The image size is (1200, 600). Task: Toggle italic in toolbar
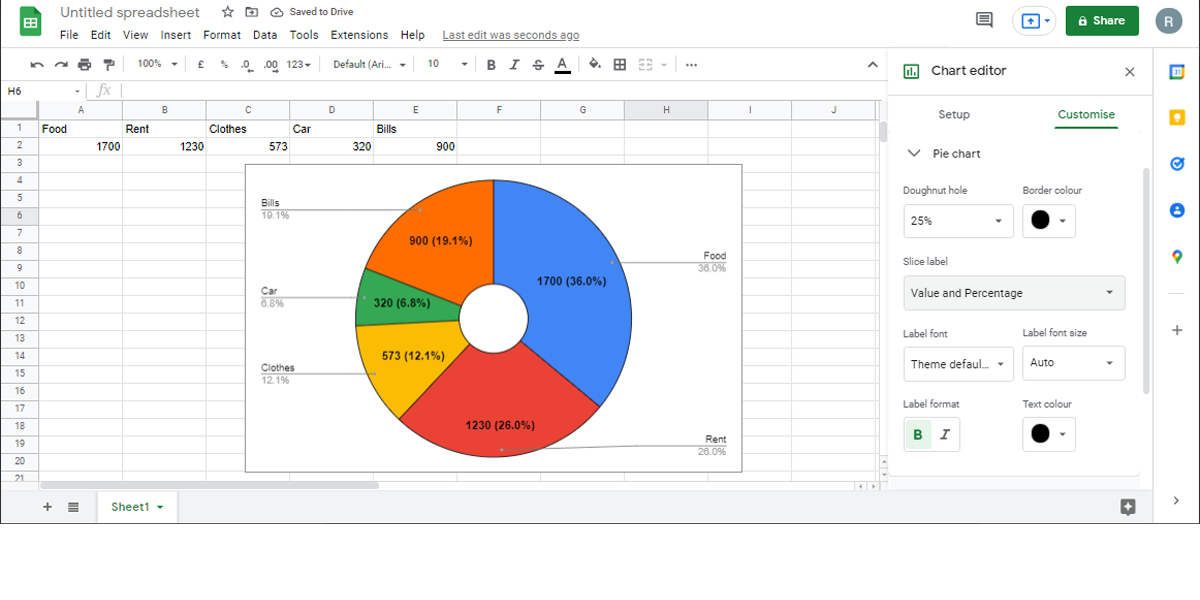pyautogui.click(x=515, y=64)
